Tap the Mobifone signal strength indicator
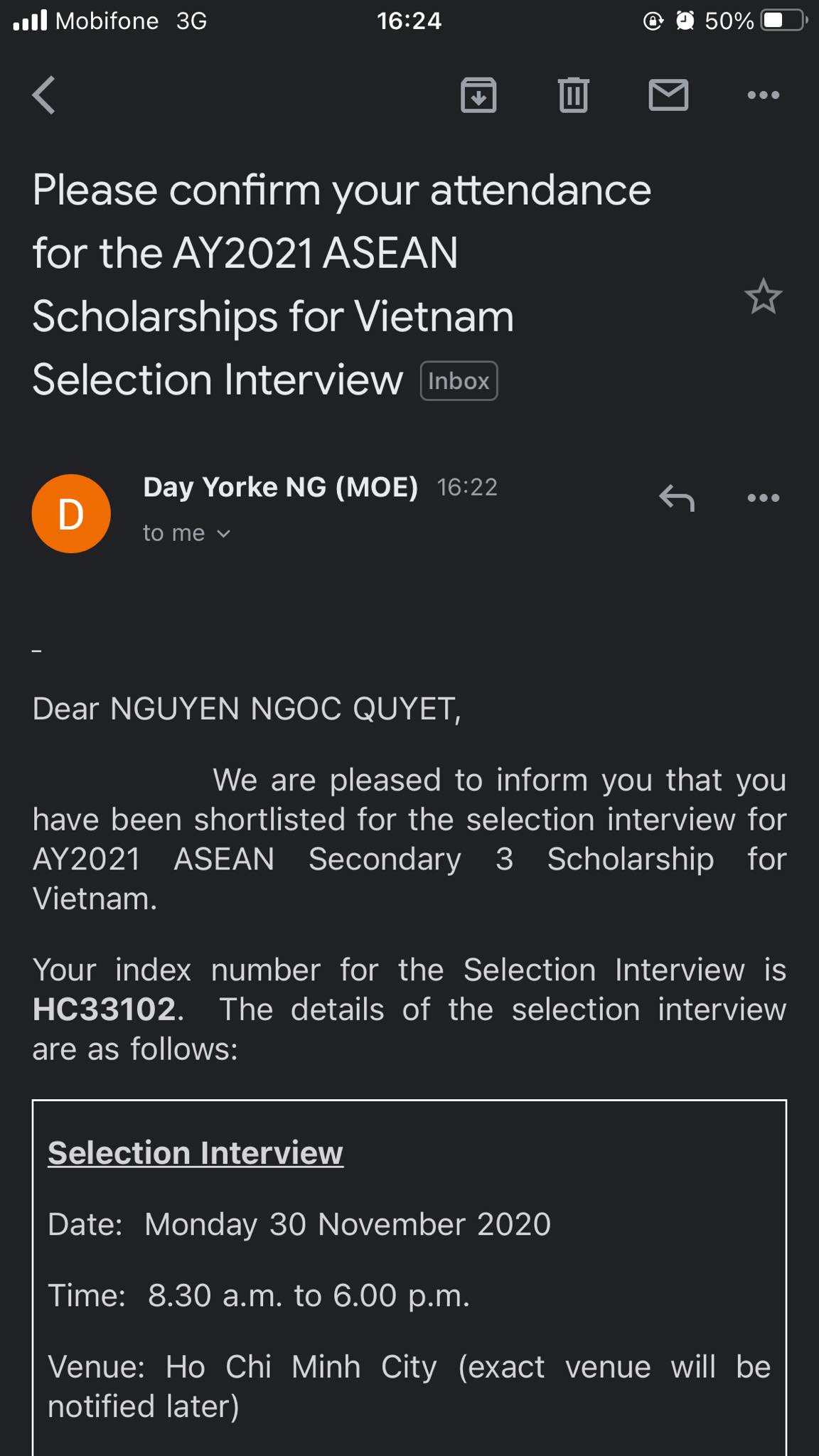Image resolution: width=819 pixels, height=1456 pixels. [x=30, y=21]
